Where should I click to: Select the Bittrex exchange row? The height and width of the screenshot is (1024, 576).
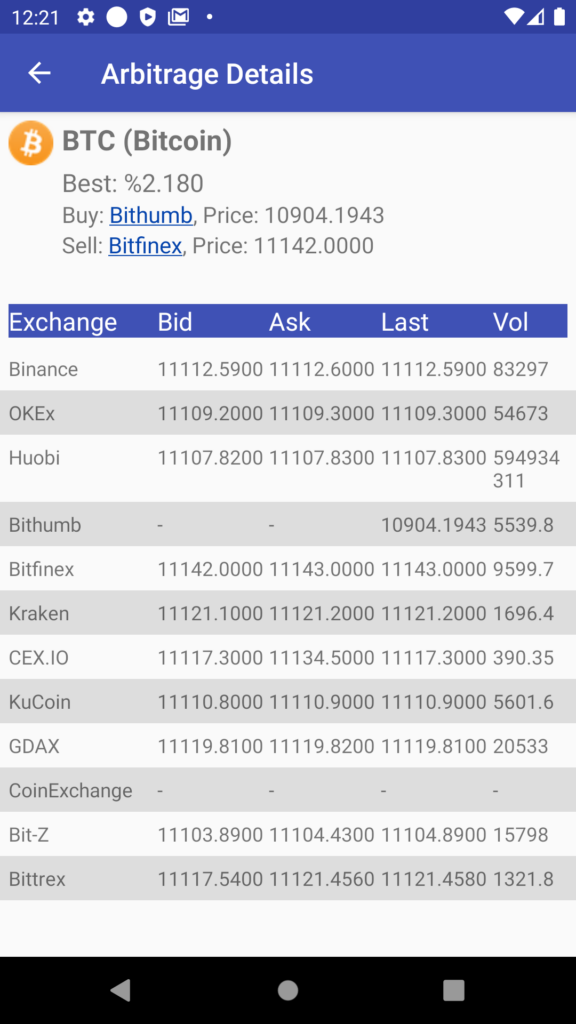click(x=288, y=879)
